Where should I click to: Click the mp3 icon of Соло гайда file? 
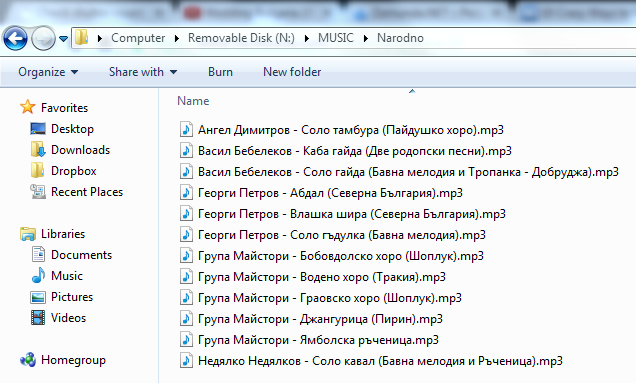point(186,172)
